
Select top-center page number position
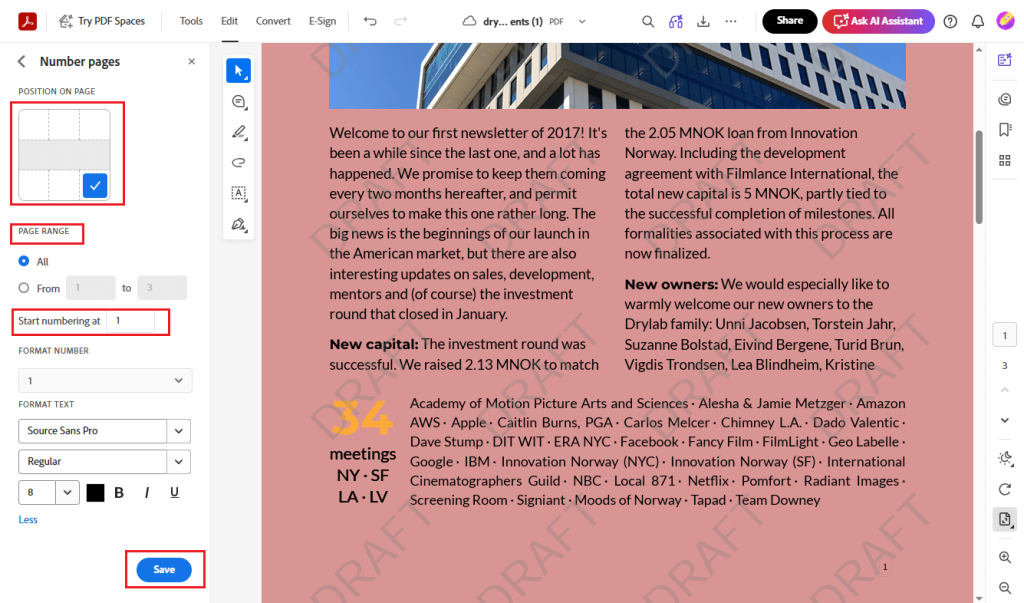coord(64,124)
